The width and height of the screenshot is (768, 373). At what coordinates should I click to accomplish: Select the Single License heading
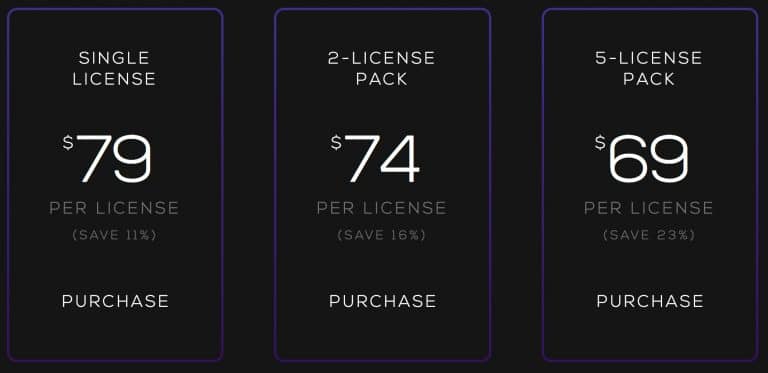coord(115,69)
